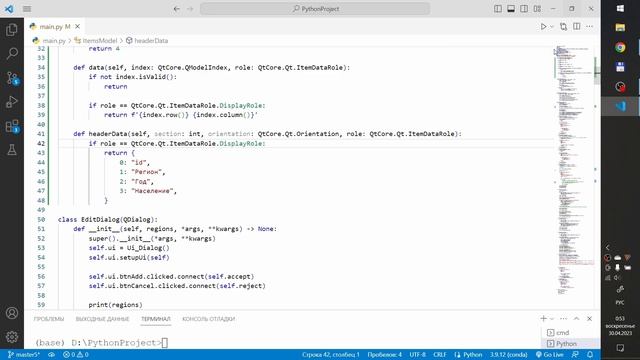Maximize panel with the up chevron
Screen dimensions: 640x360
click(576, 318)
